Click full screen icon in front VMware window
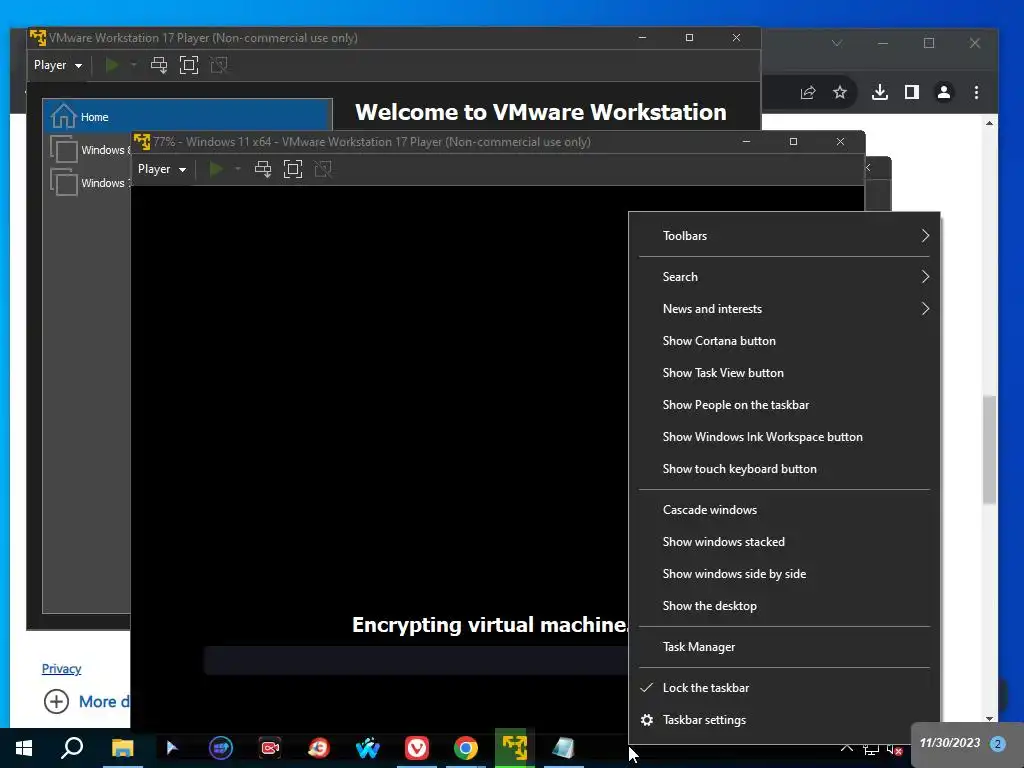 [x=293, y=169]
